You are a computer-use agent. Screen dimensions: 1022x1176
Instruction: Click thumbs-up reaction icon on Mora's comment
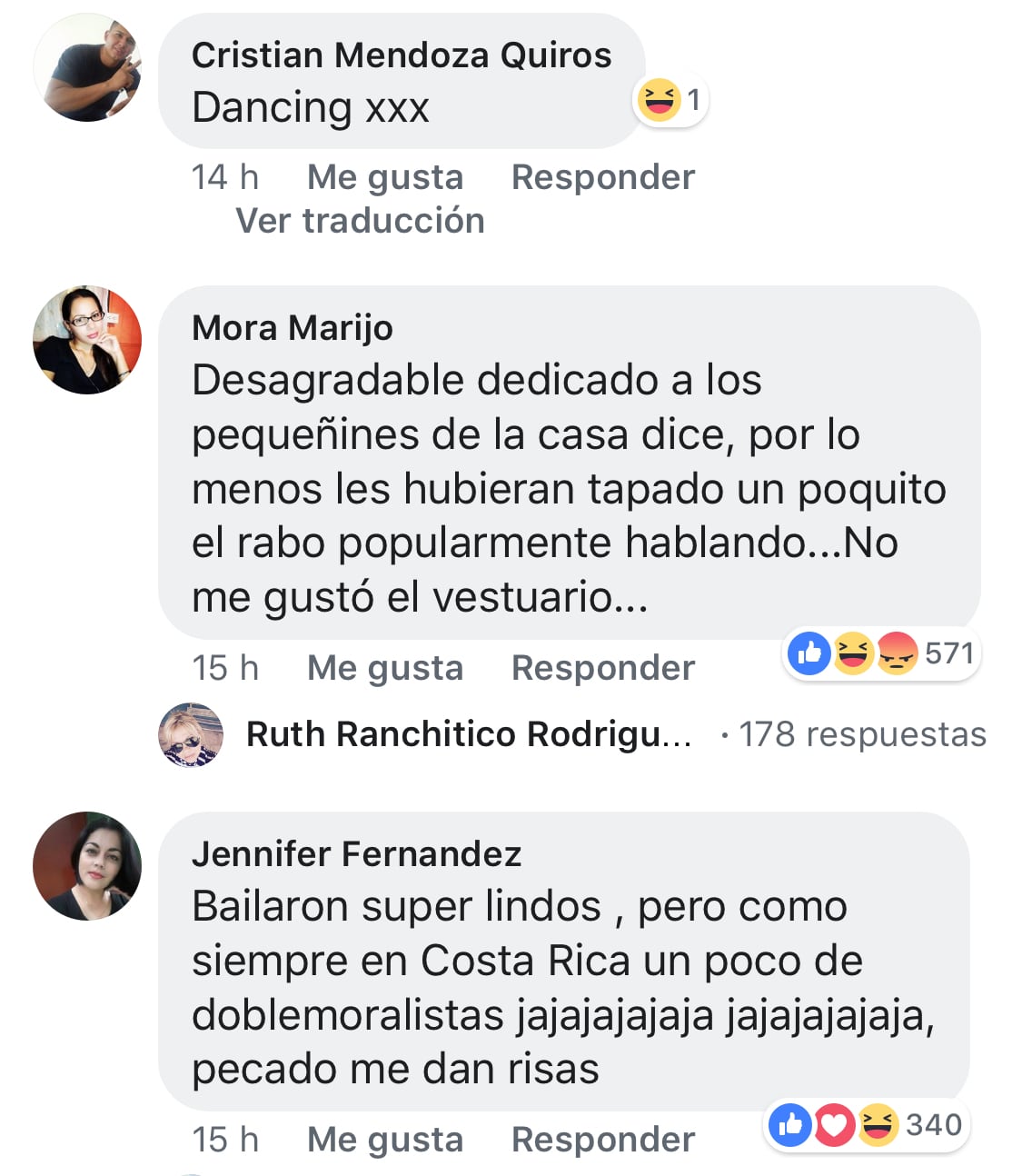tap(809, 653)
